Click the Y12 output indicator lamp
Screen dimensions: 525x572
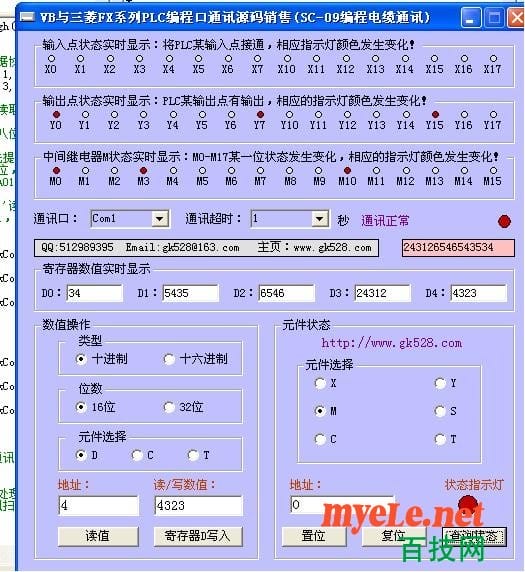pos(347,115)
